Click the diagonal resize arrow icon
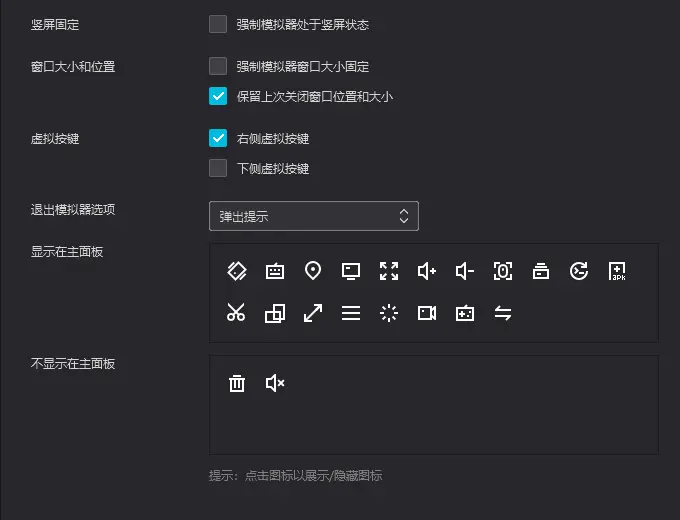The height and width of the screenshot is (520, 680). coord(313,313)
